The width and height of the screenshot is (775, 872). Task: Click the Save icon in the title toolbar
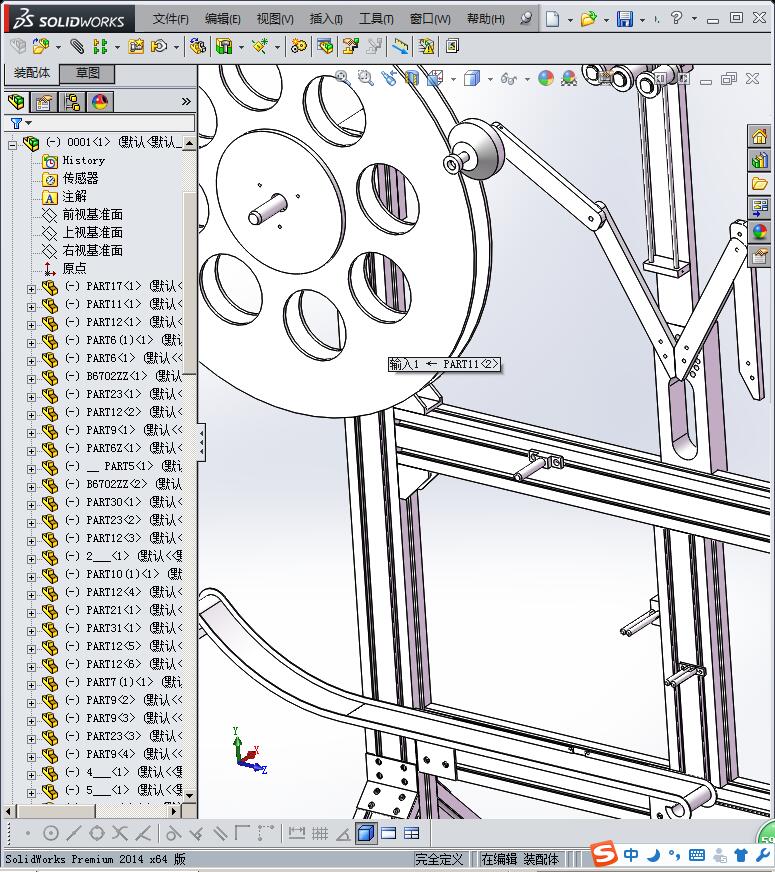click(x=624, y=19)
